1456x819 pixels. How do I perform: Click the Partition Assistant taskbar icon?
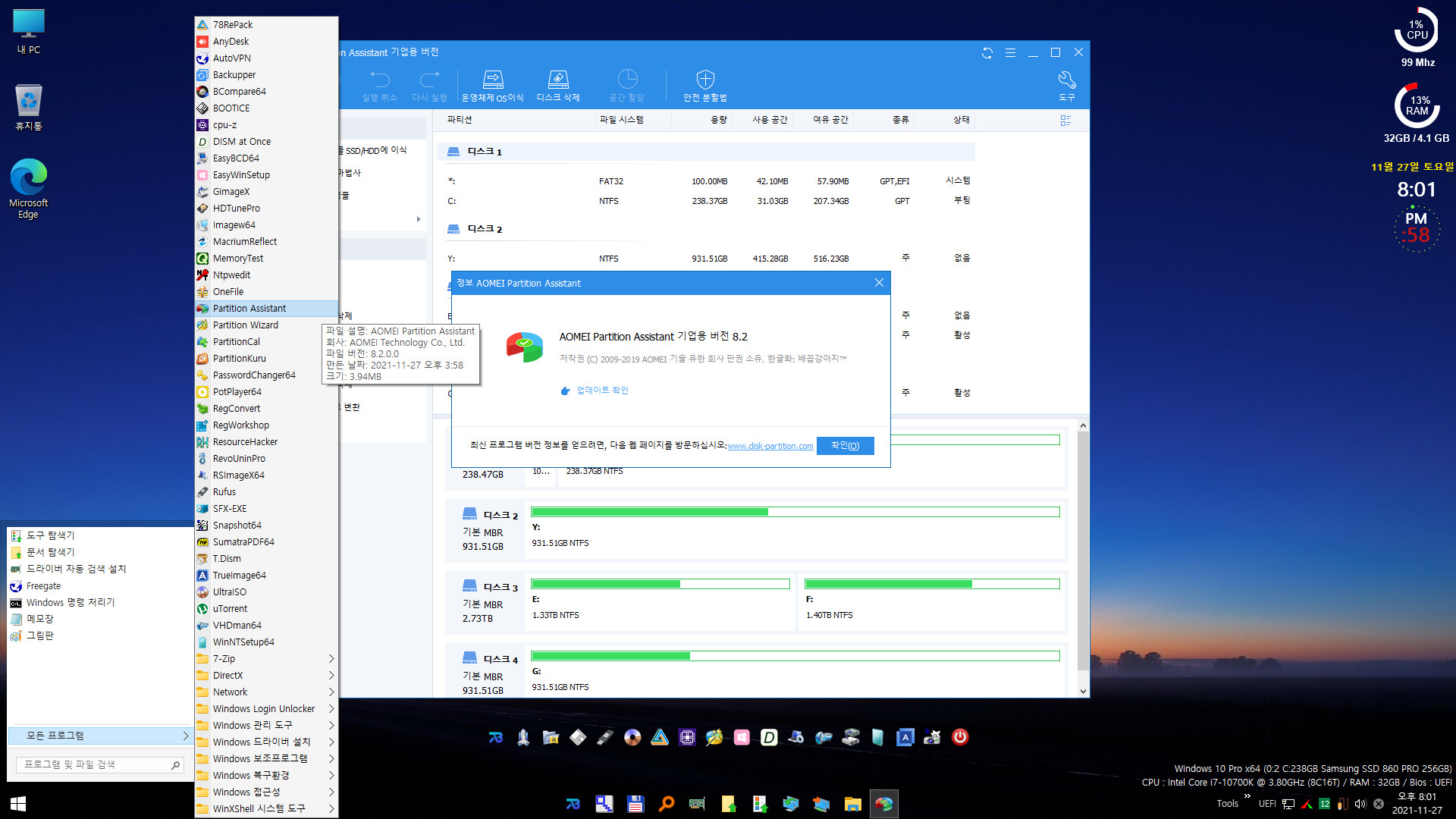[x=884, y=804]
